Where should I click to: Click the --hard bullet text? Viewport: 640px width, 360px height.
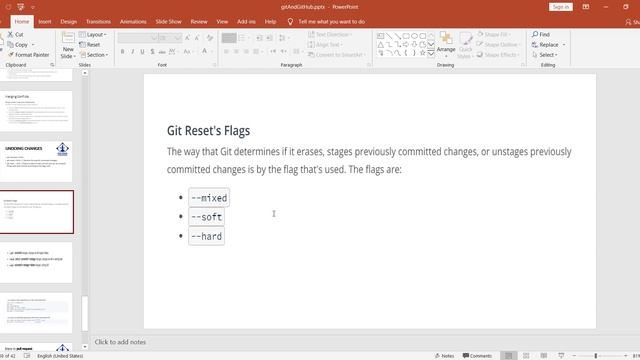[207, 236]
